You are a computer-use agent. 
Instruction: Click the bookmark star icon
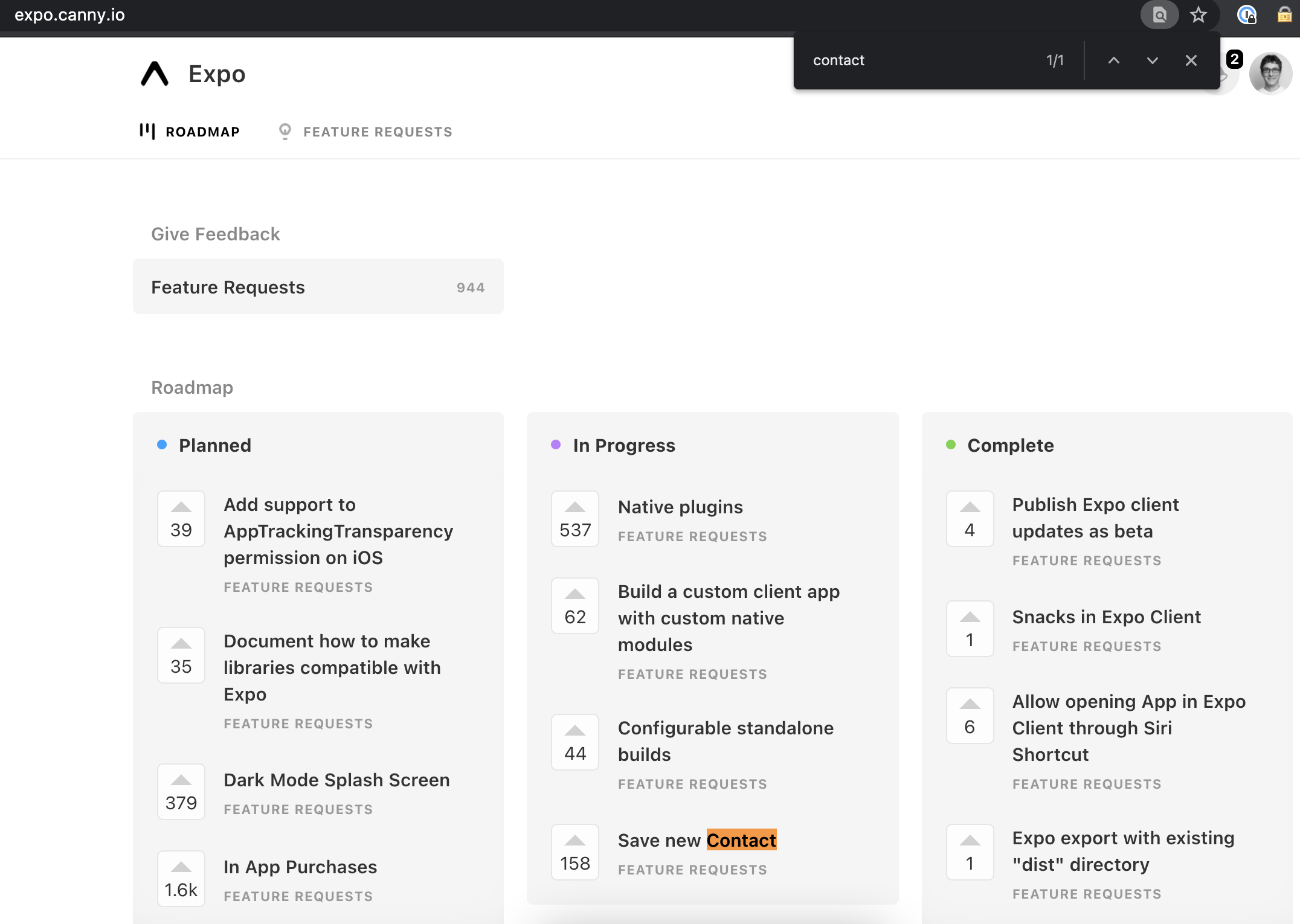pos(1198,14)
